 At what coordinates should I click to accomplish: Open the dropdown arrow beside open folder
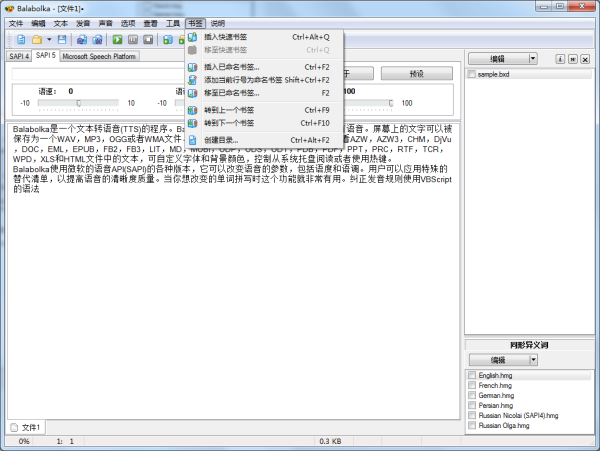[49, 39]
